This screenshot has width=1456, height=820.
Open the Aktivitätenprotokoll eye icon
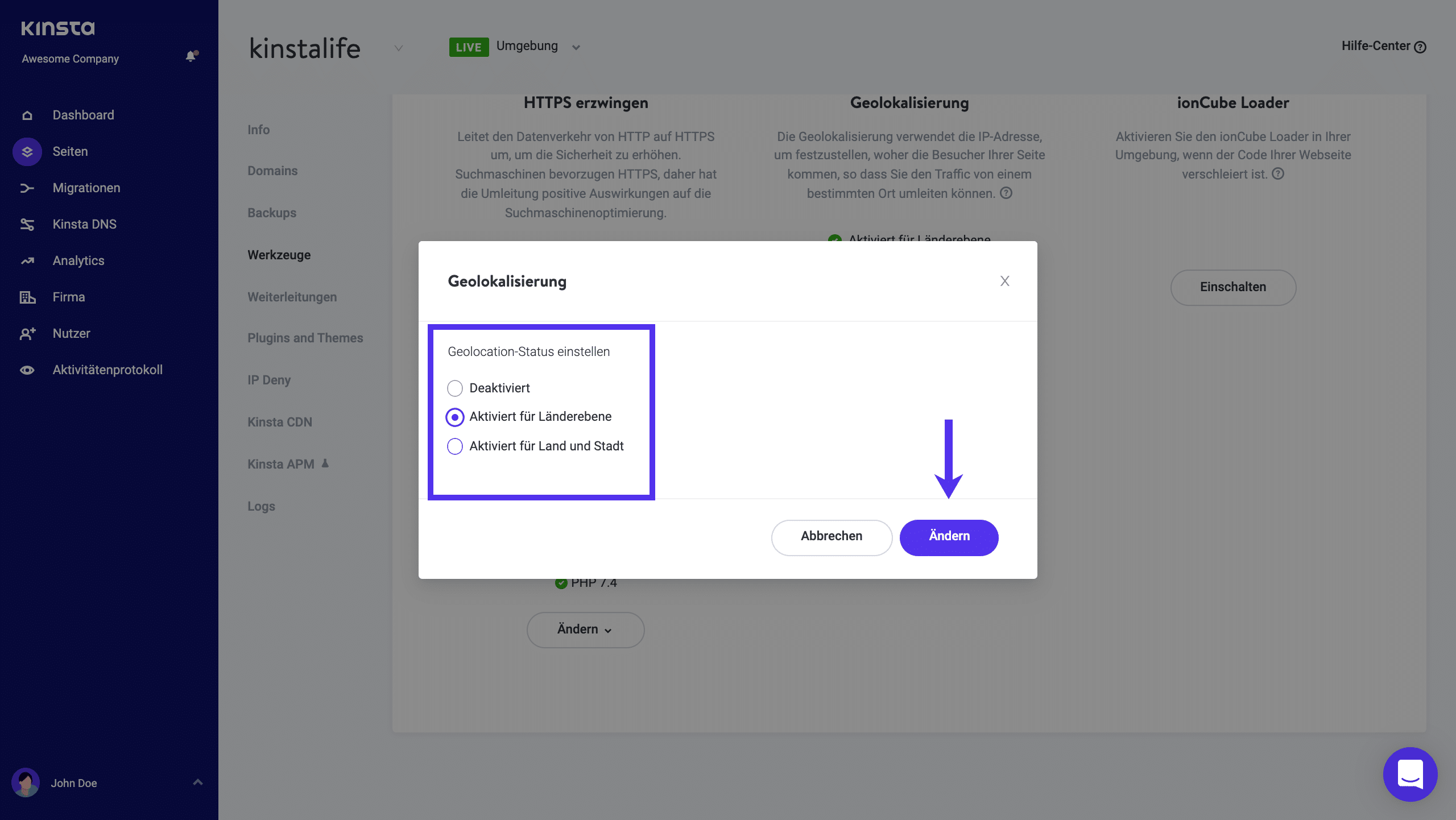pyautogui.click(x=27, y=370)
